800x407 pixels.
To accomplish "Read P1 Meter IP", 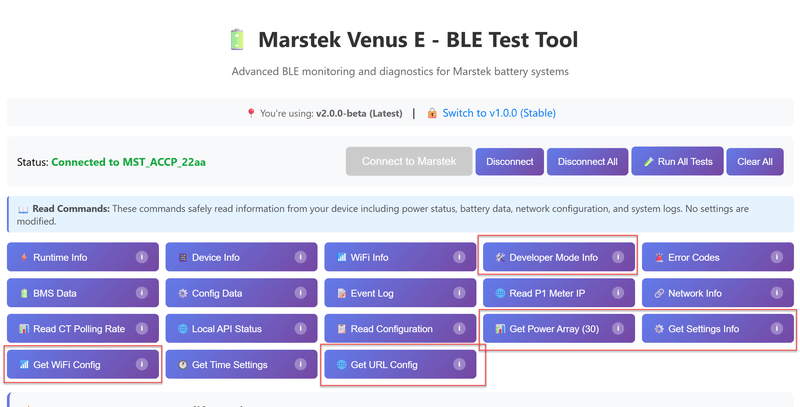I will point(546,293).
